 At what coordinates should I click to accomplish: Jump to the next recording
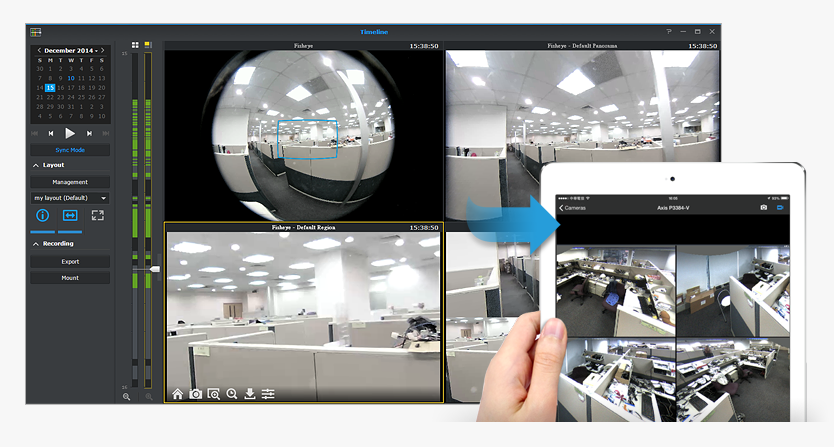pyautogui.click(x=105, y=134)
